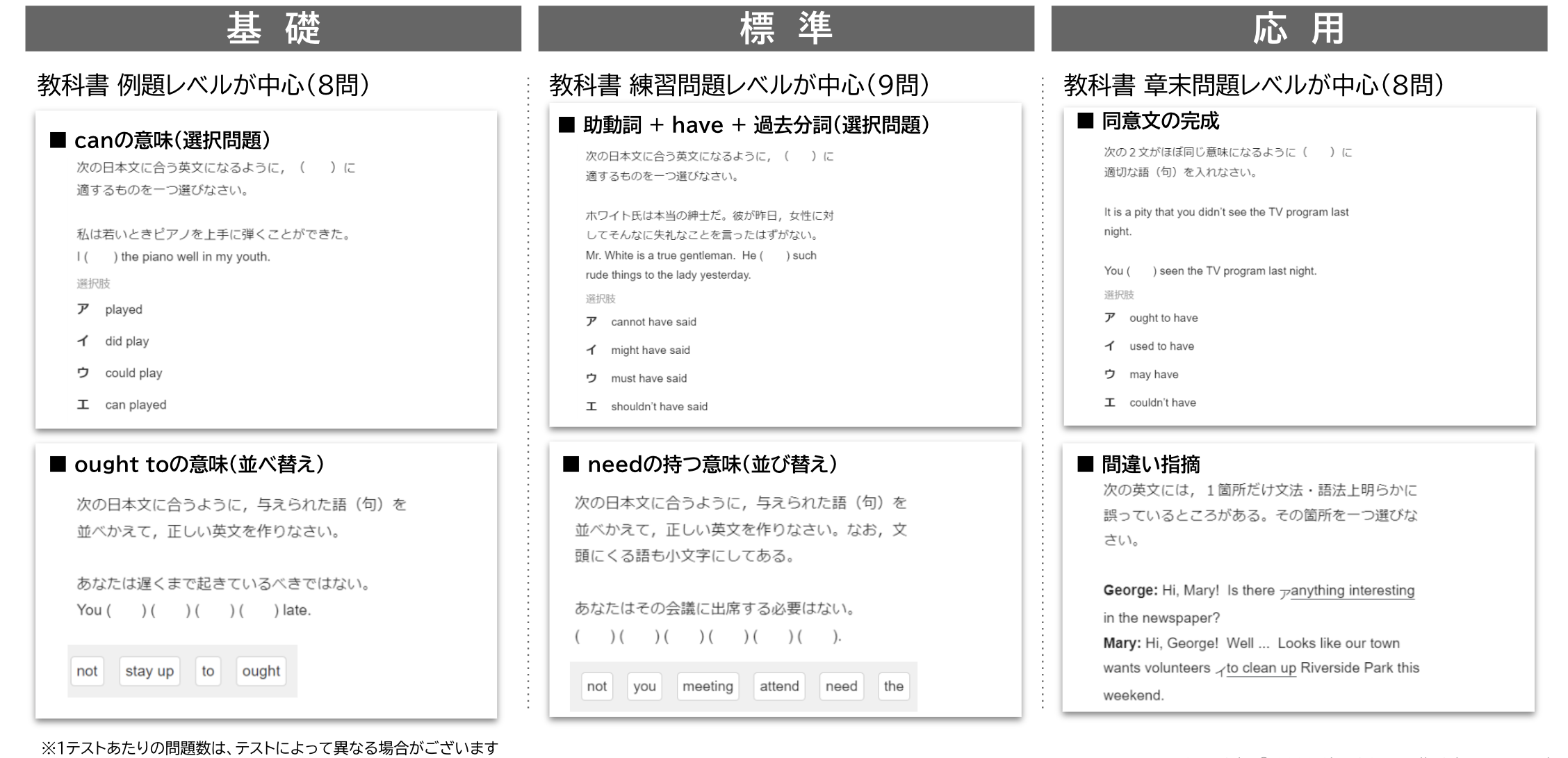The width and height of the screenshot is (1568, 758).
Task: Choose answer ア cannot have said
Action: coord(641,322)
